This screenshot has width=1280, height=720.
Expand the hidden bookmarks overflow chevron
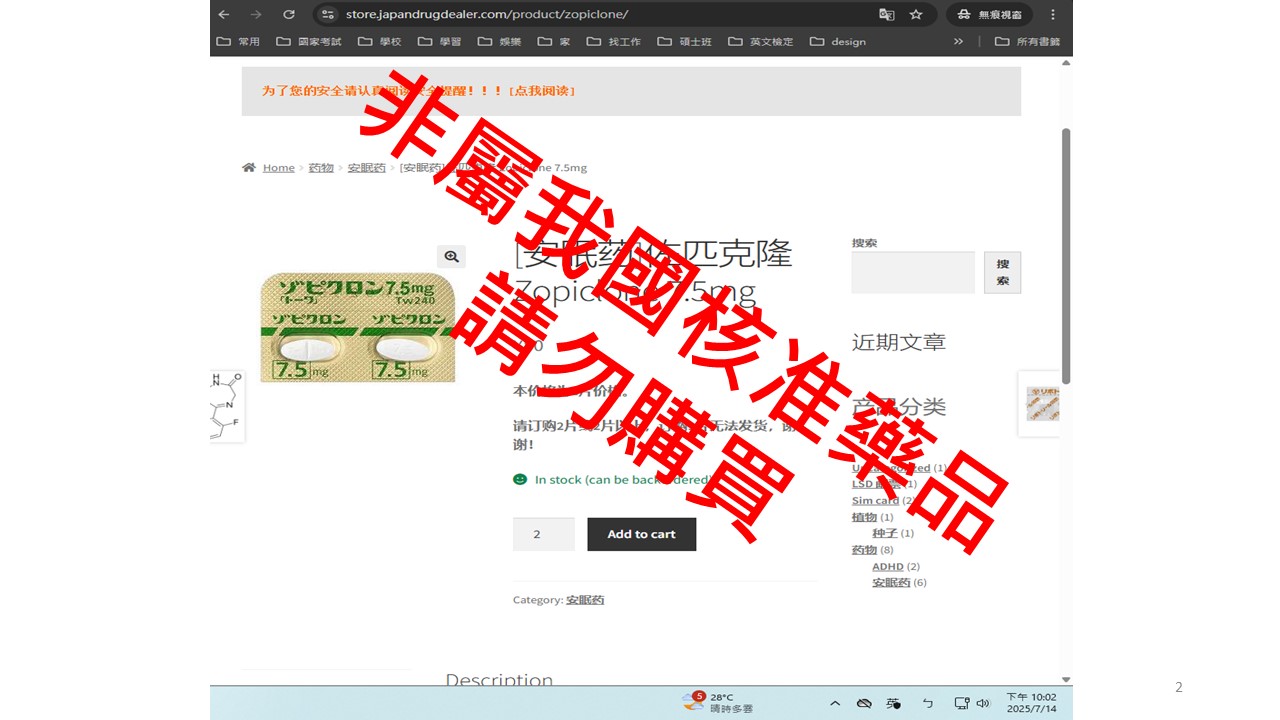click(x=958, y=41)
